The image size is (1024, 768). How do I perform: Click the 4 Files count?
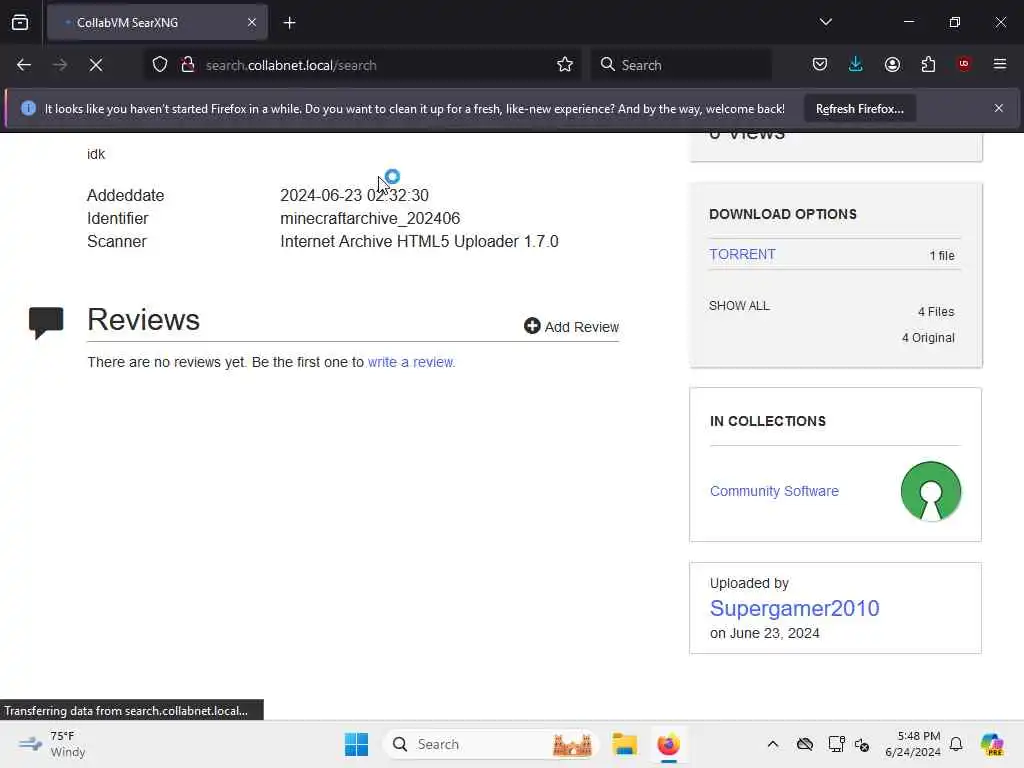936,312
